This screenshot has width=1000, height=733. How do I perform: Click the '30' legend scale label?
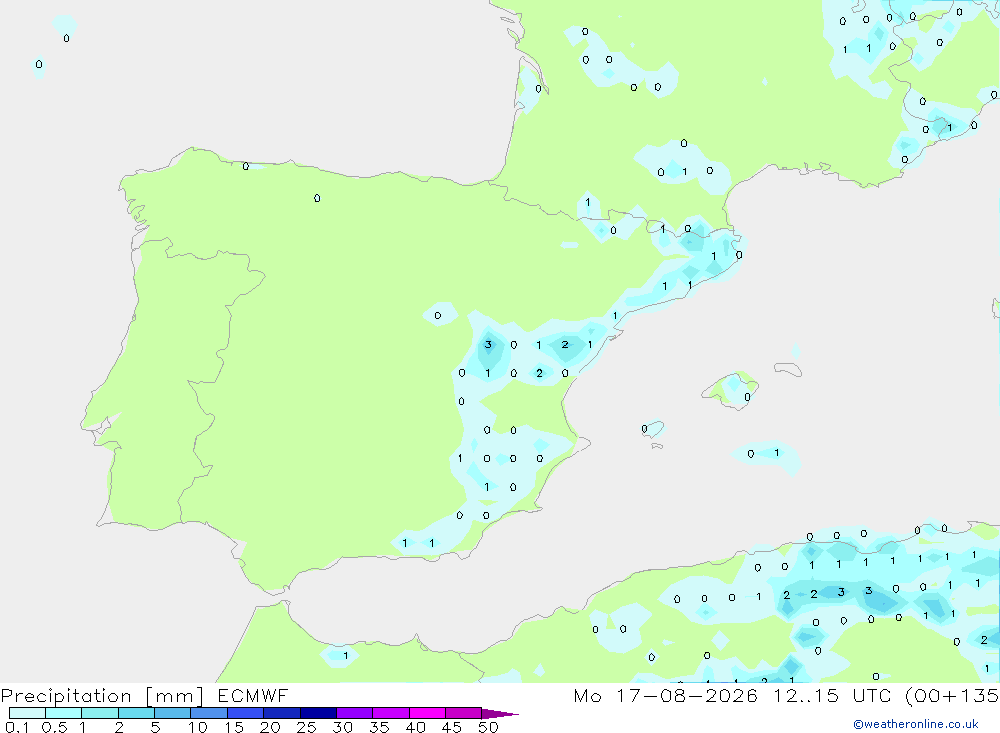pyautogui.click(x=342, y=727)
